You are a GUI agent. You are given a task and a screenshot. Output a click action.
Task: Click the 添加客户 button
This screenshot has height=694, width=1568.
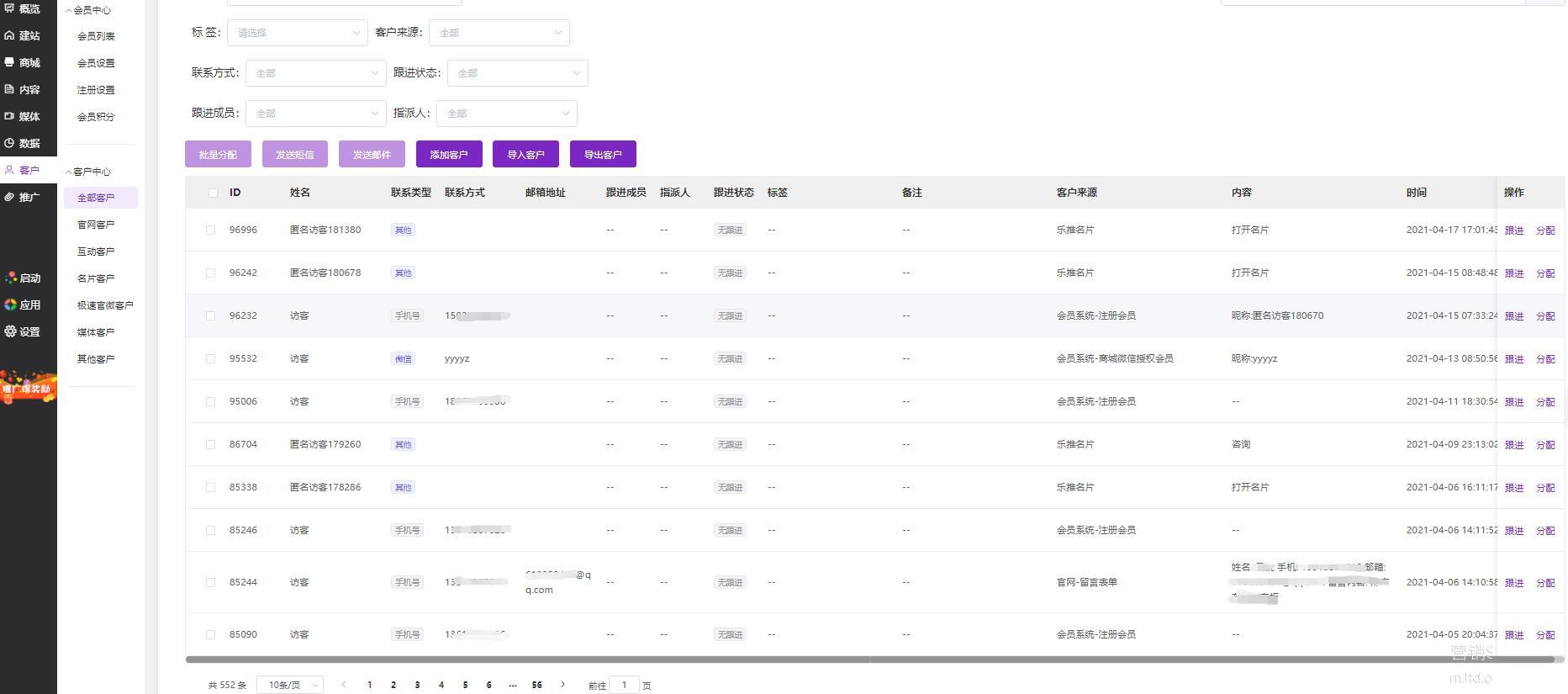coord(449,155)
